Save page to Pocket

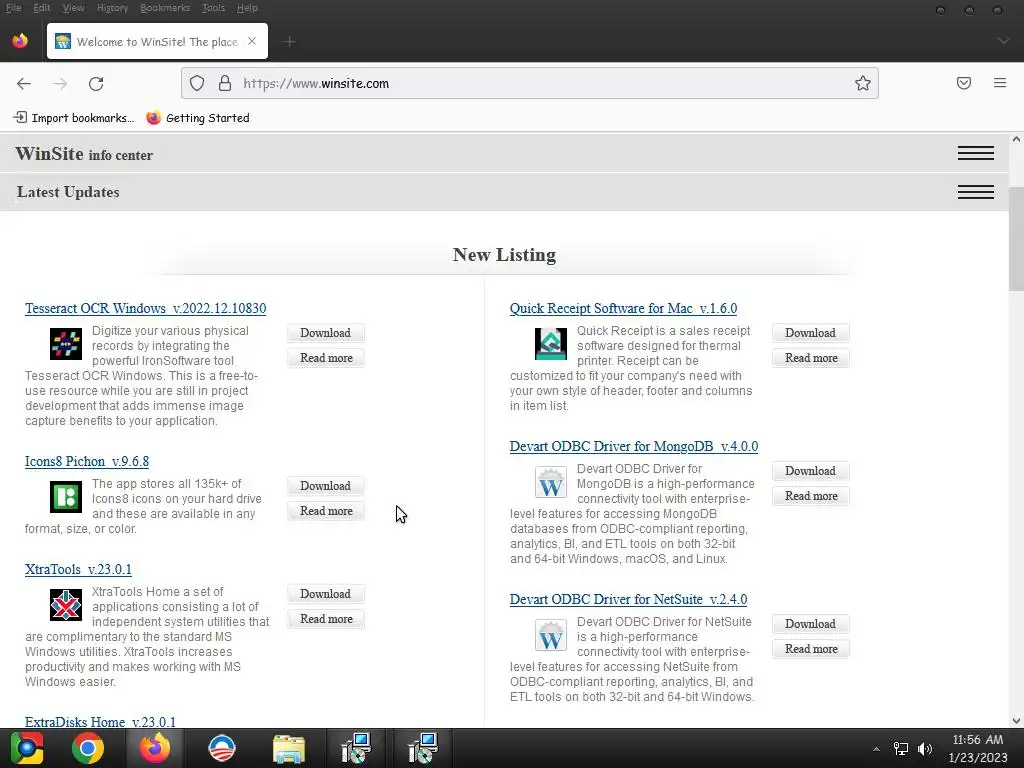964,83
